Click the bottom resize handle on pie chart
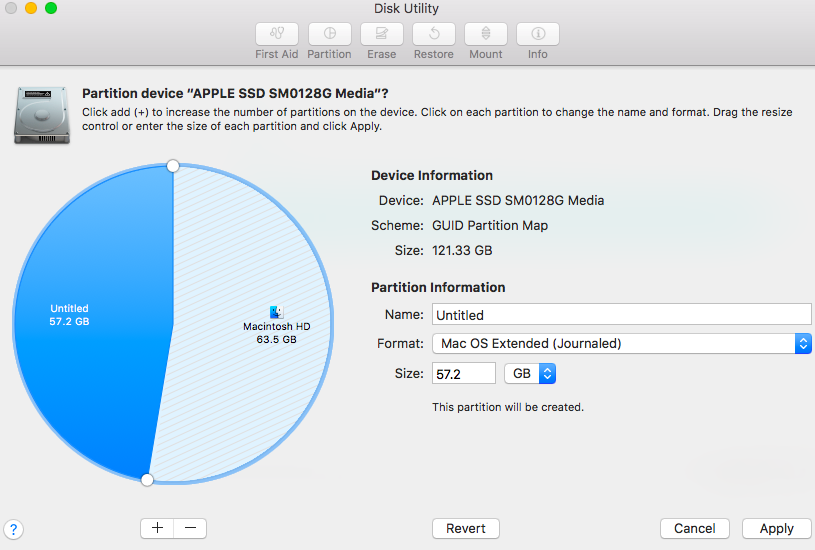This screenshot has width=815, height=550. pos(148,479)
